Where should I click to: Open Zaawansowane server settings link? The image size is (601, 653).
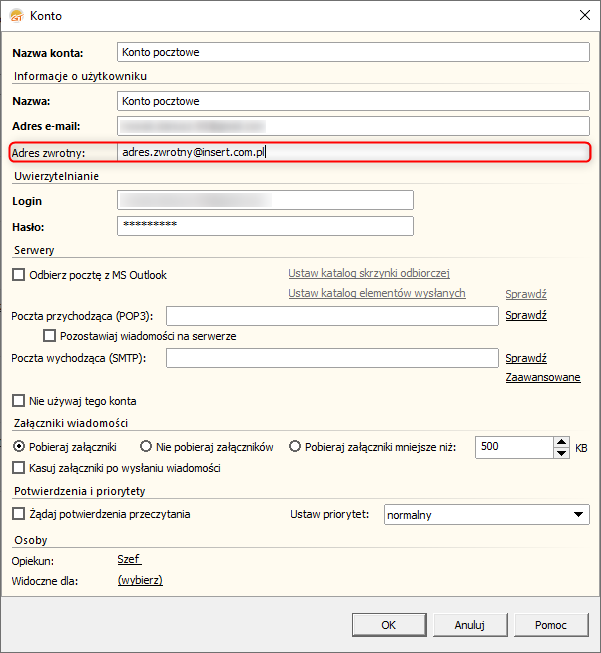click(543, 378)
